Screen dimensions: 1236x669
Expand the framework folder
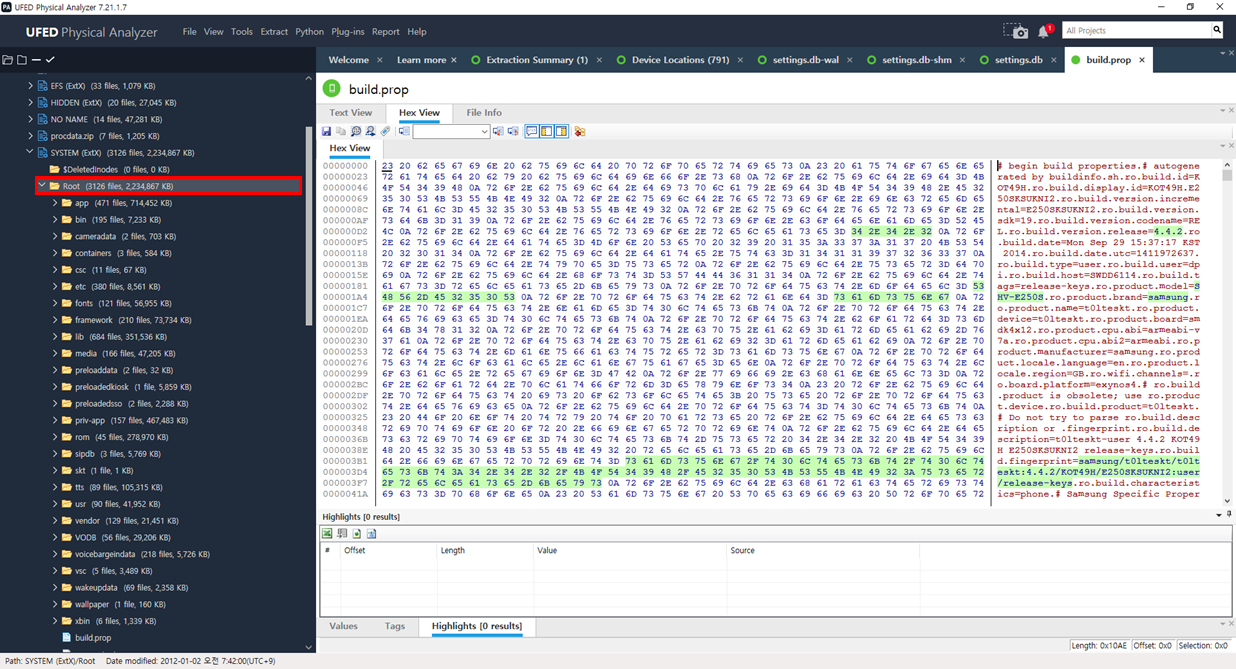click(55, 320)
